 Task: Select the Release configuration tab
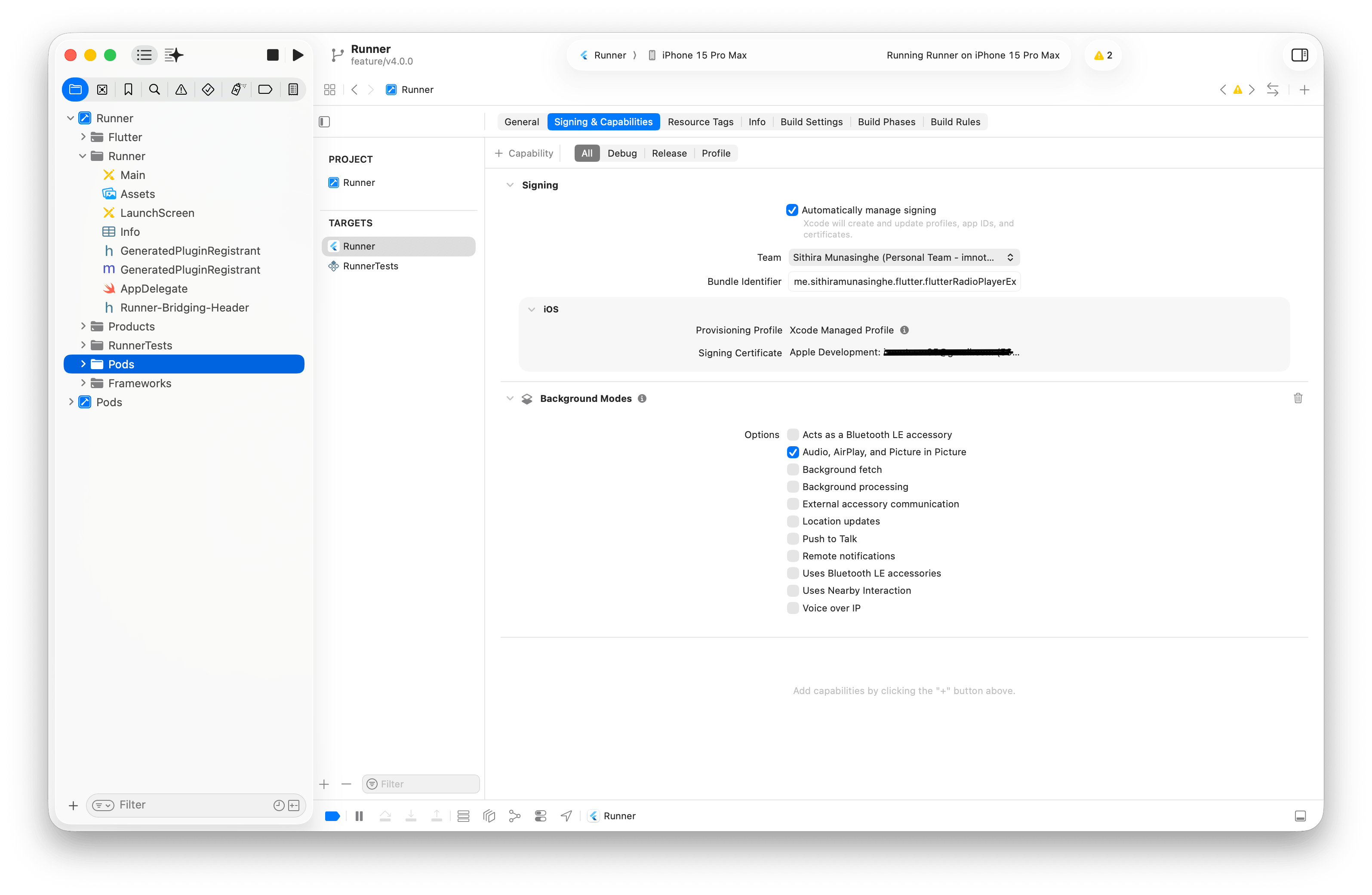tap(669, 153)
